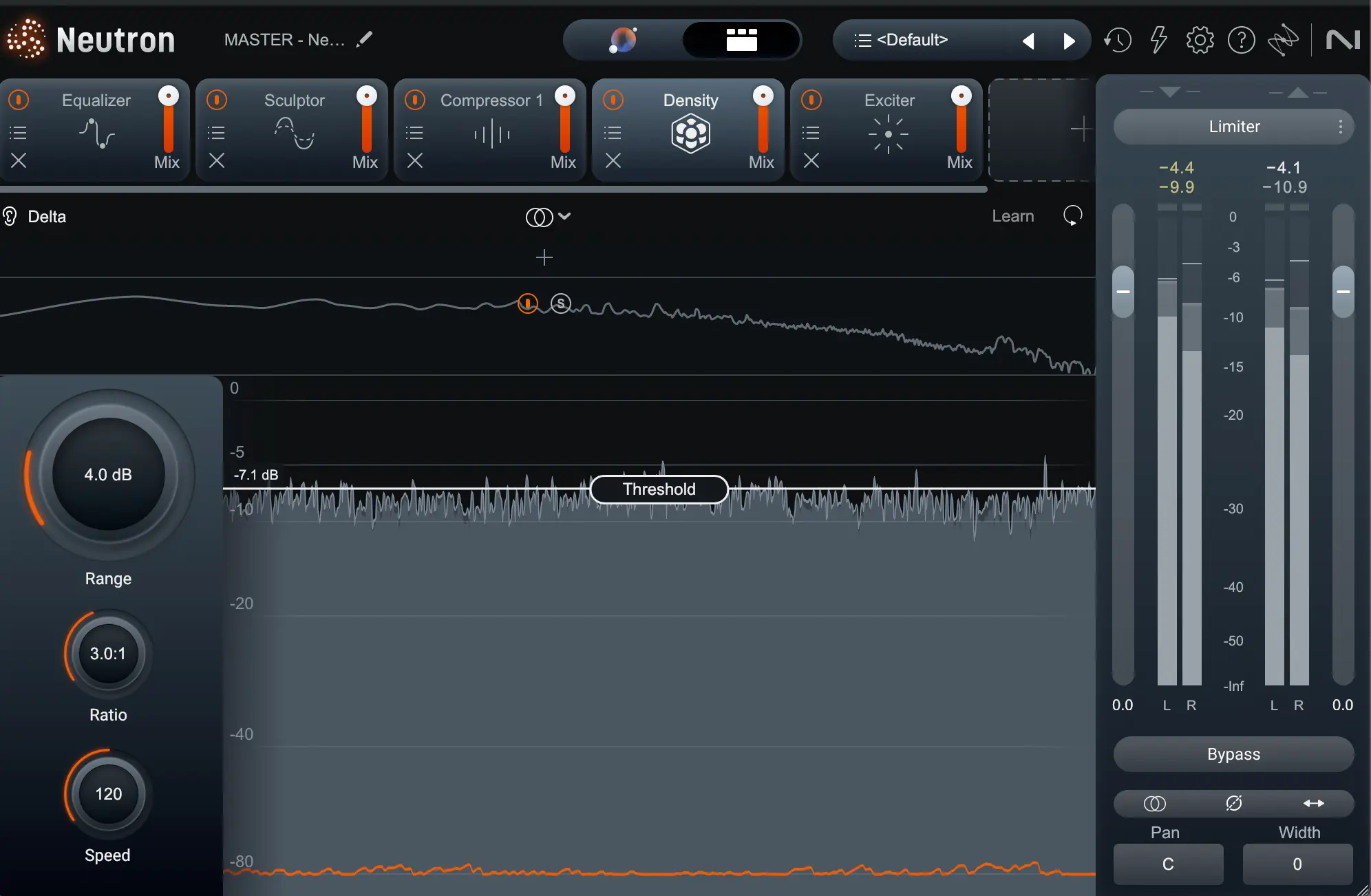Select the Threshold handle on the gain trace
The height and width of the screenshot is (896, 1371).
point(658,489)
